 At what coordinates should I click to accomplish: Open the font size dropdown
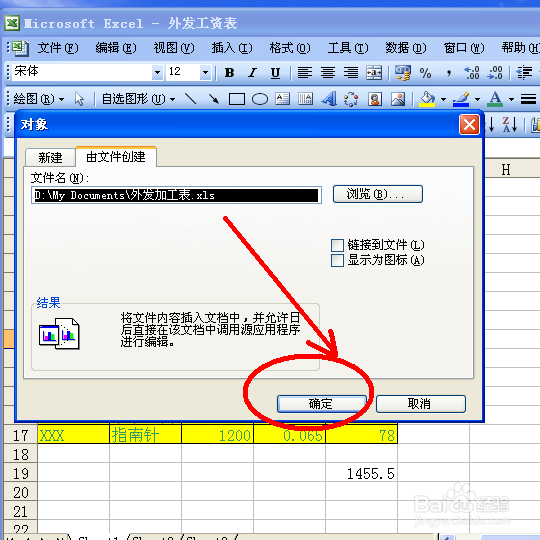click(205, 72)
